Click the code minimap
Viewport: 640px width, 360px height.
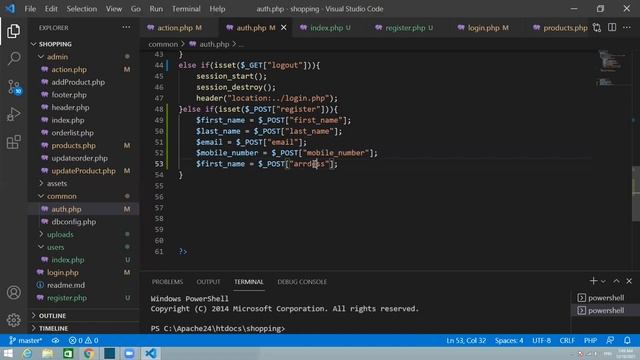click(611, 67)
